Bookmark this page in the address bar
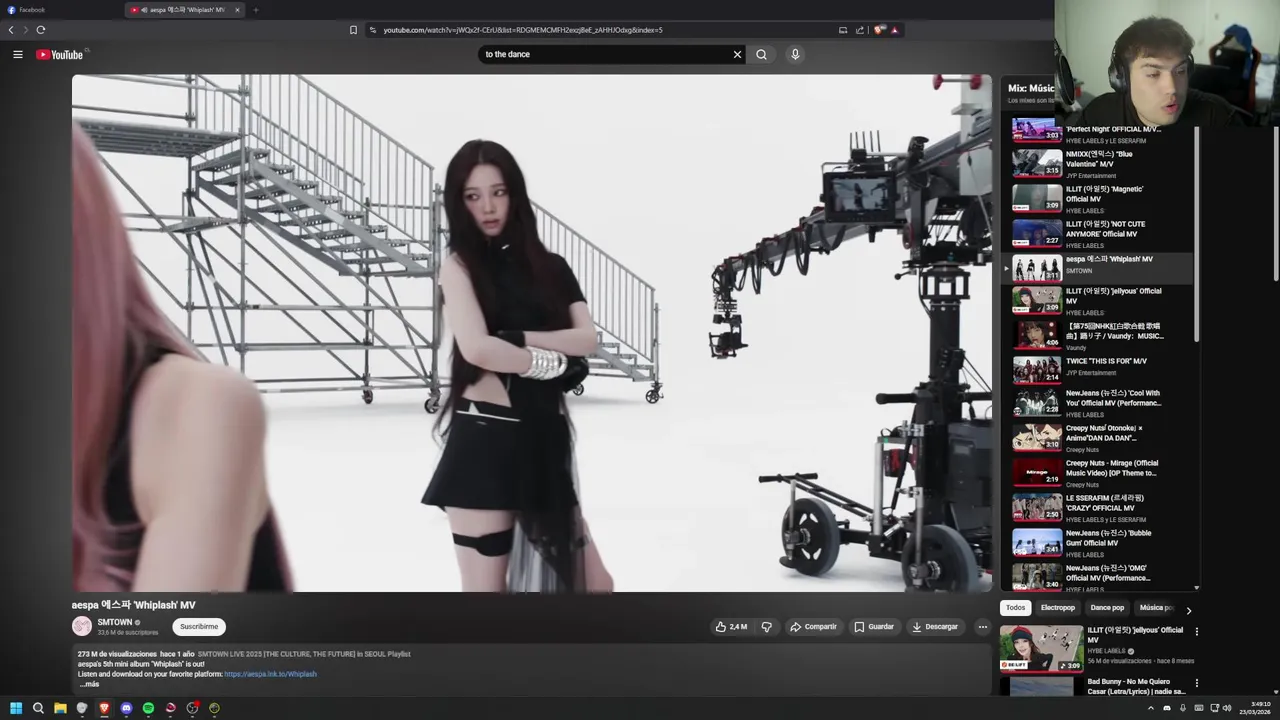This screenshot has width=1280, height=720. [x=353, y=30]
